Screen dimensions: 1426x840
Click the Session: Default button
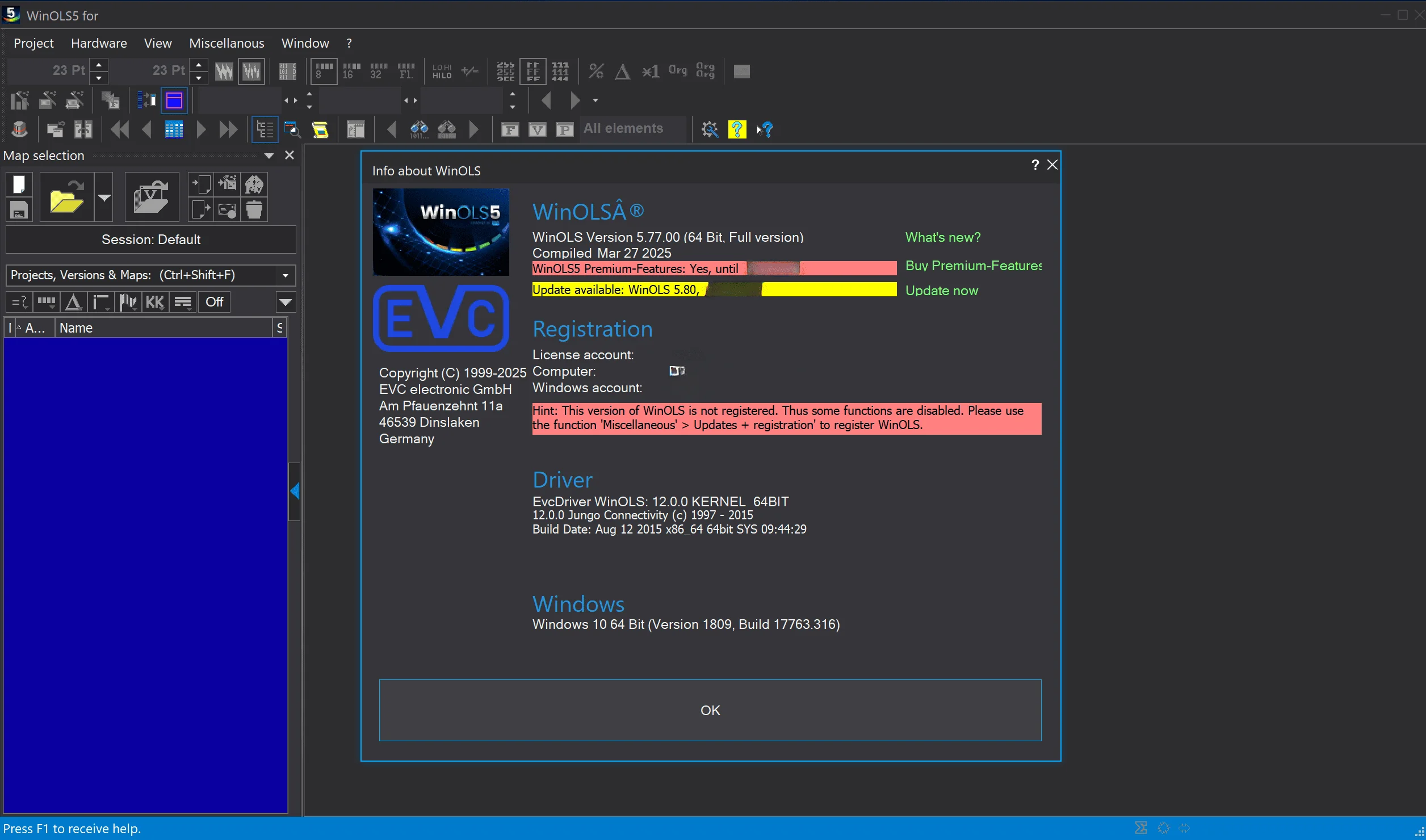pyautogui.click(x=151, y=240)
